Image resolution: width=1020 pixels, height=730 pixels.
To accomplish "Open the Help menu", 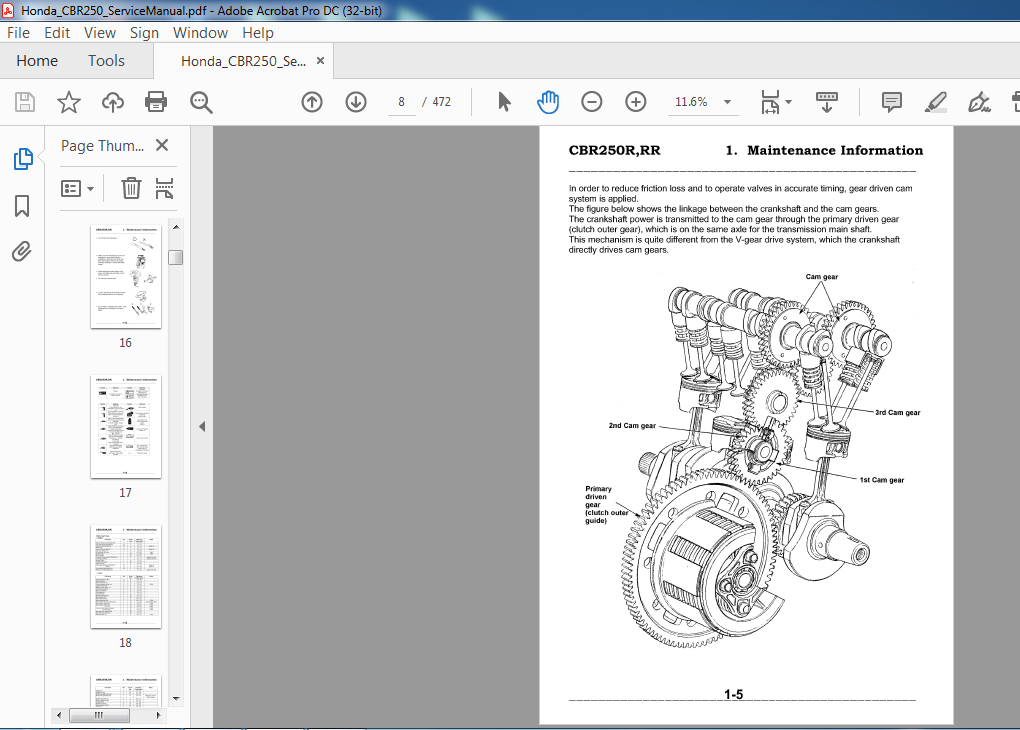I will click(x=258, y=33).
